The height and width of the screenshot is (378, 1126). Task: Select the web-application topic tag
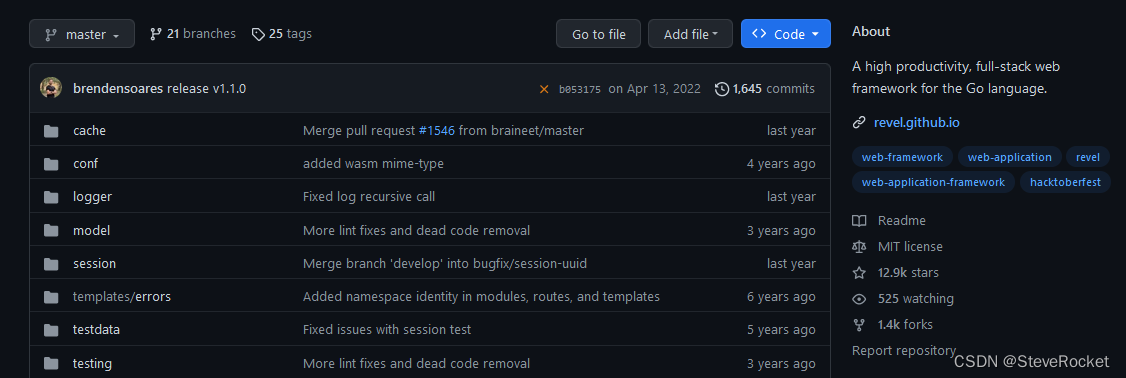click(1009, 157)
